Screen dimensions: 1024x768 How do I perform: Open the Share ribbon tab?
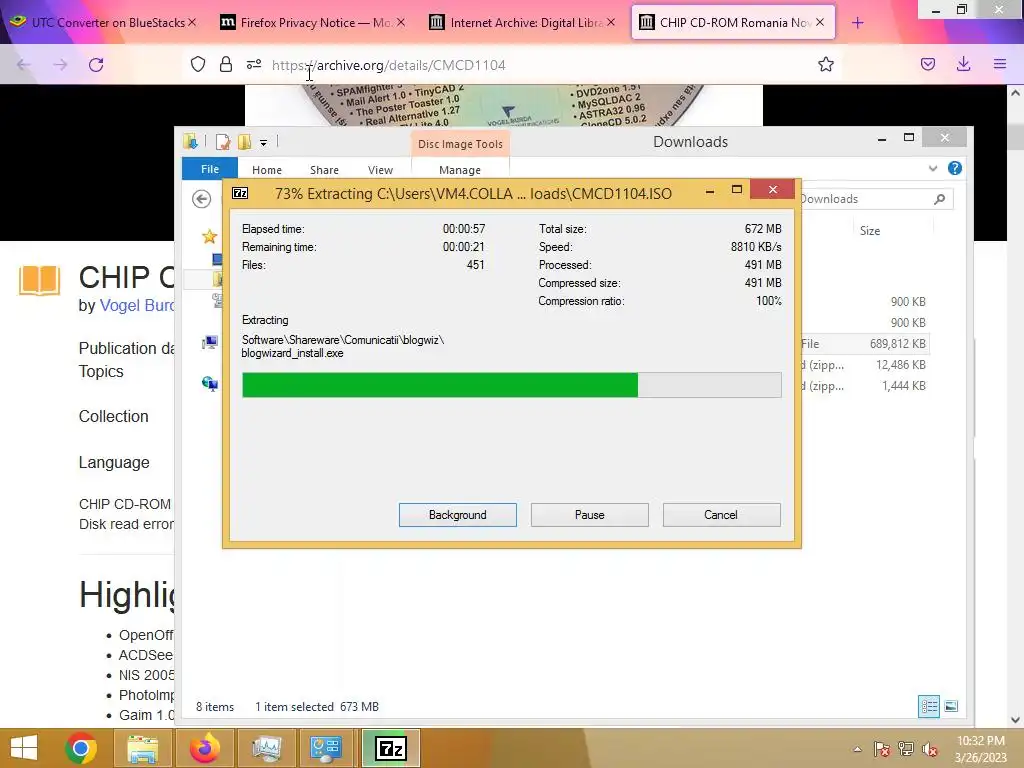click(x=324, y=170)
